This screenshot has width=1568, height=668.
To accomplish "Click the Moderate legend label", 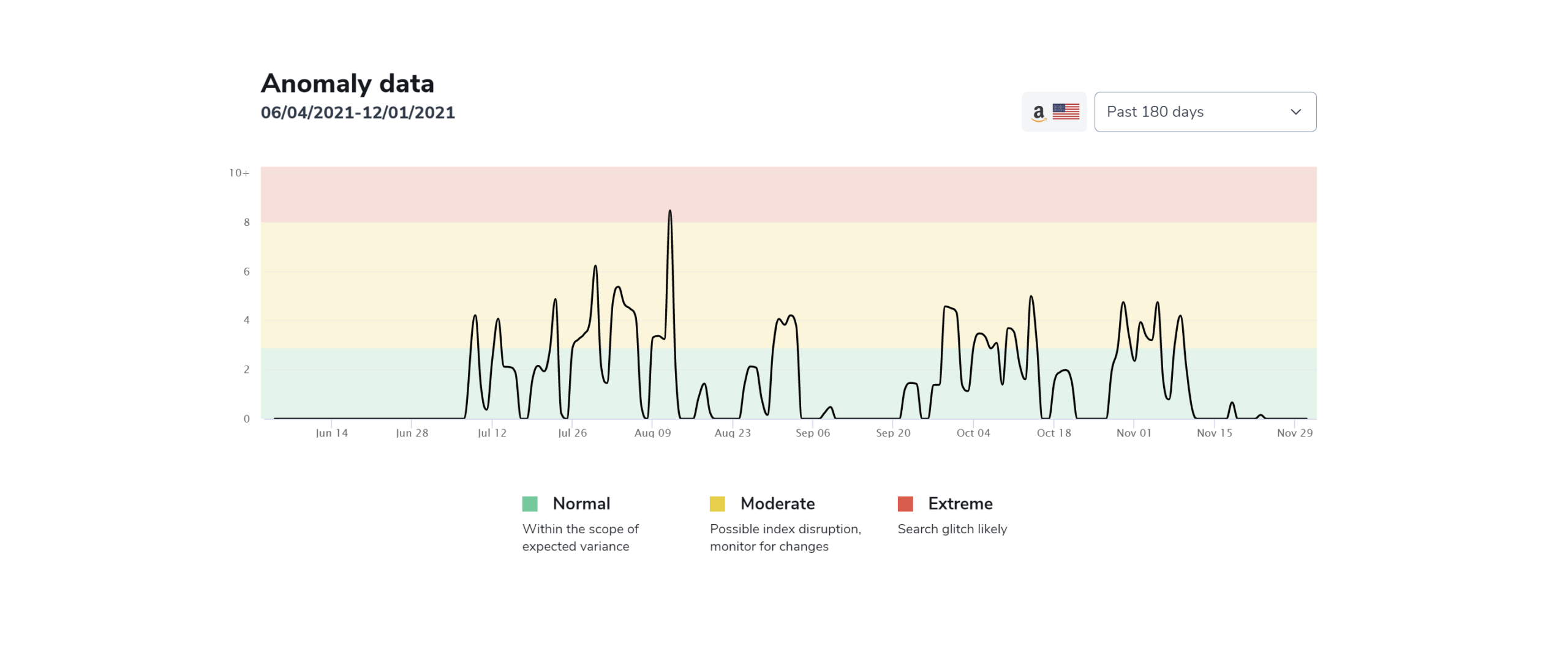I will (x=777, y=503).
